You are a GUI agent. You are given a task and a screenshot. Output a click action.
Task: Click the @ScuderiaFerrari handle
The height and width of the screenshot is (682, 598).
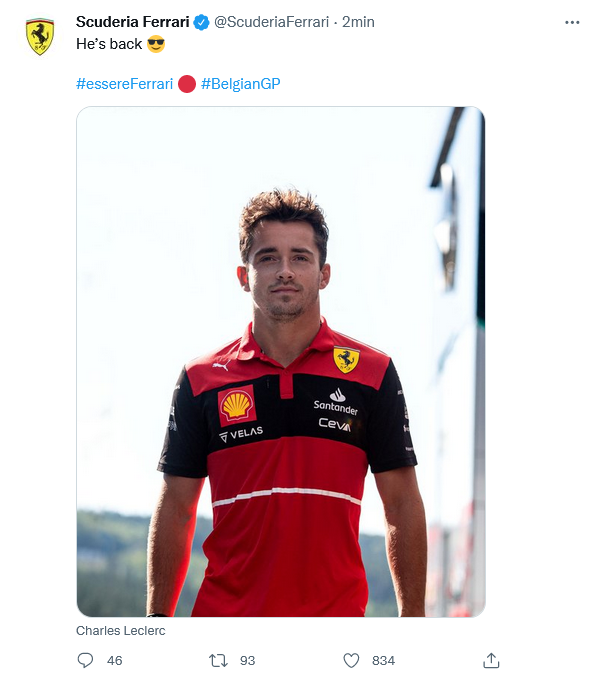coord(271,22)
